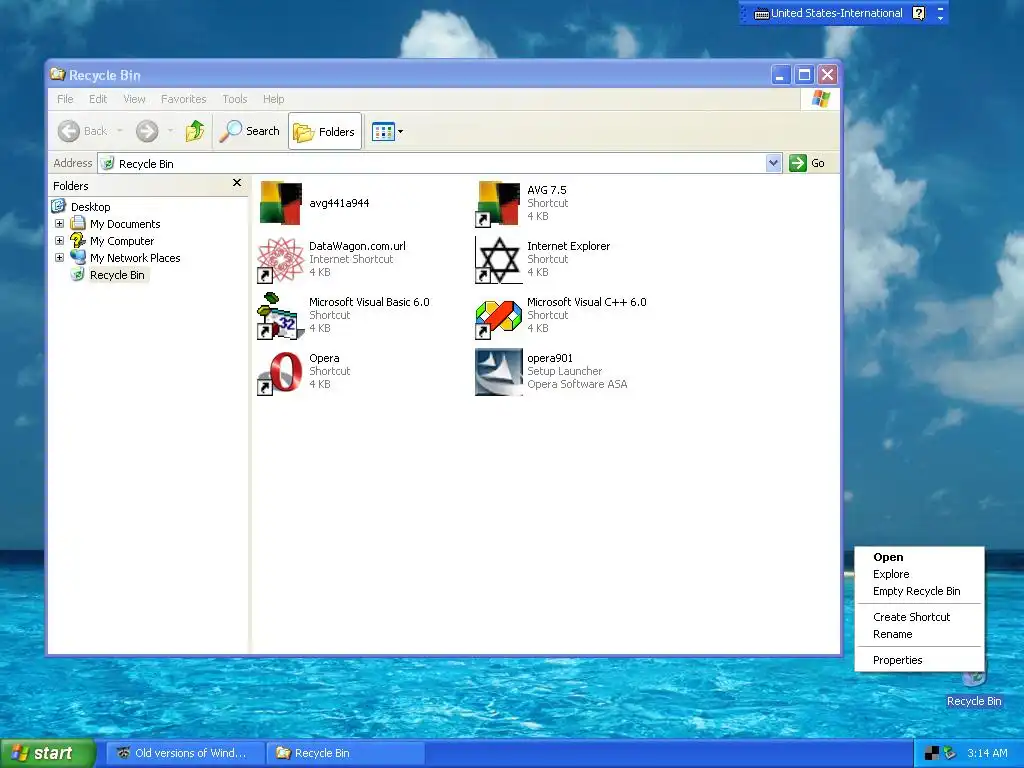Select the DataWagon.com.url internet shortcut icon
Viewport: 1024px width, 768px height.
[281, 260]
